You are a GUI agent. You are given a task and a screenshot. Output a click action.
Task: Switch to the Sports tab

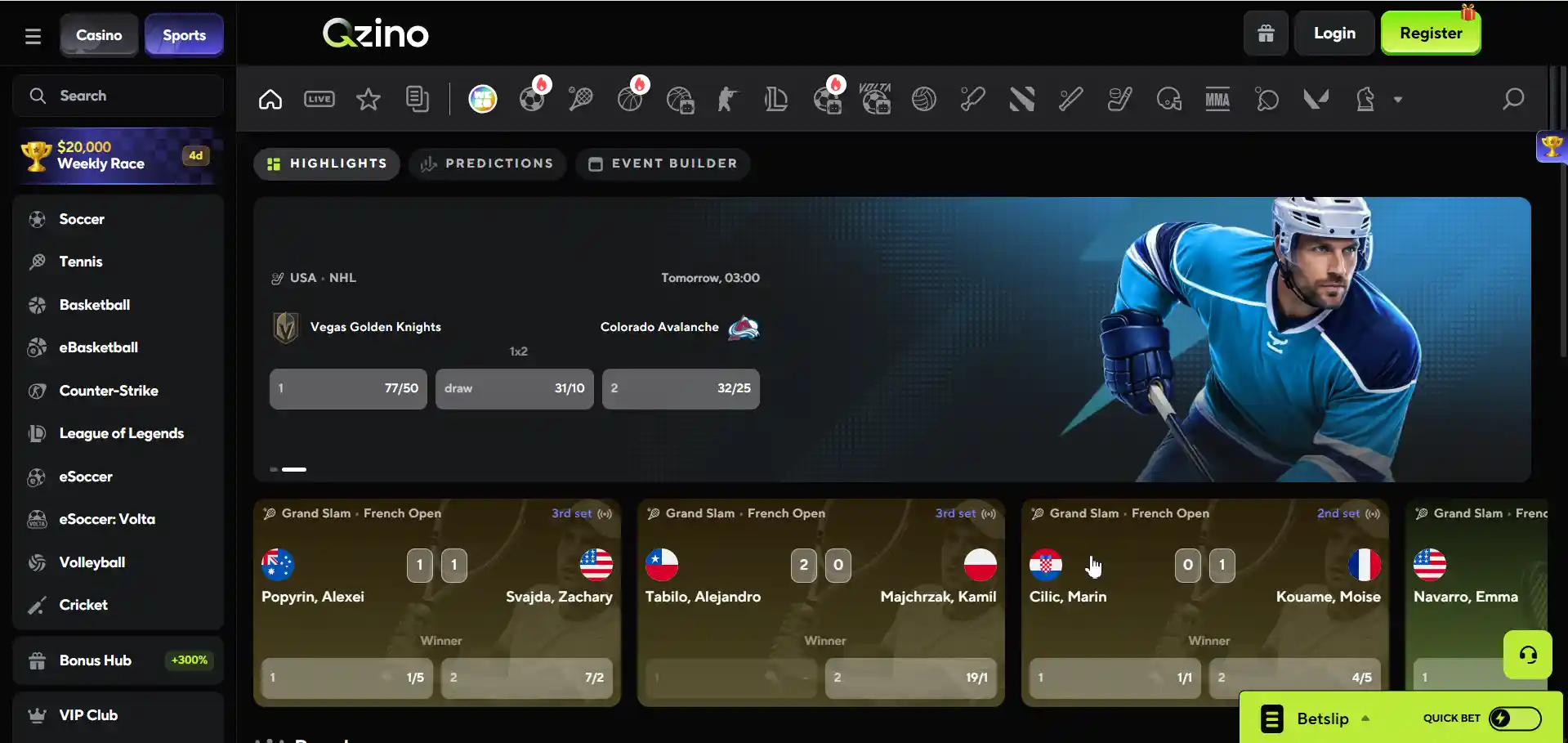point(184,35)
